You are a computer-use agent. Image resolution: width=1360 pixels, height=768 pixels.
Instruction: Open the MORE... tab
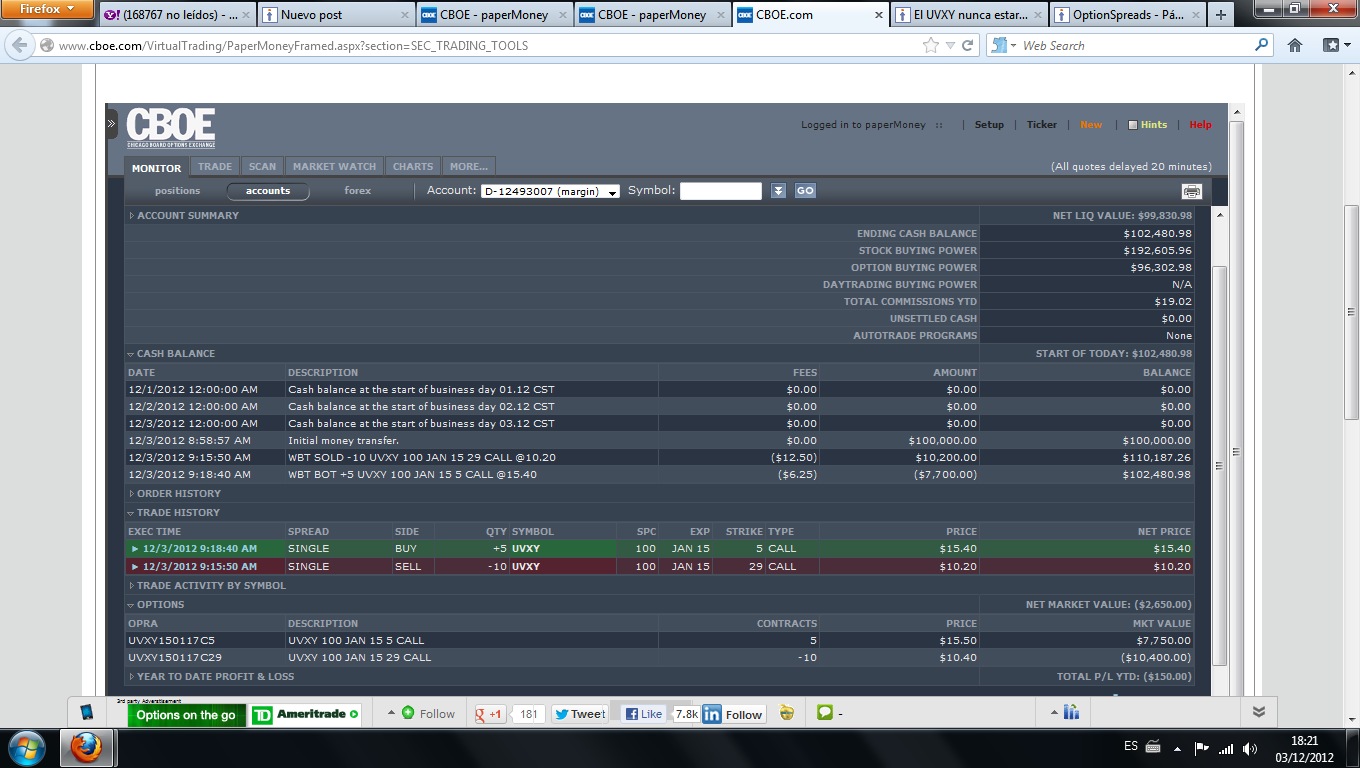tap(469, 167)
